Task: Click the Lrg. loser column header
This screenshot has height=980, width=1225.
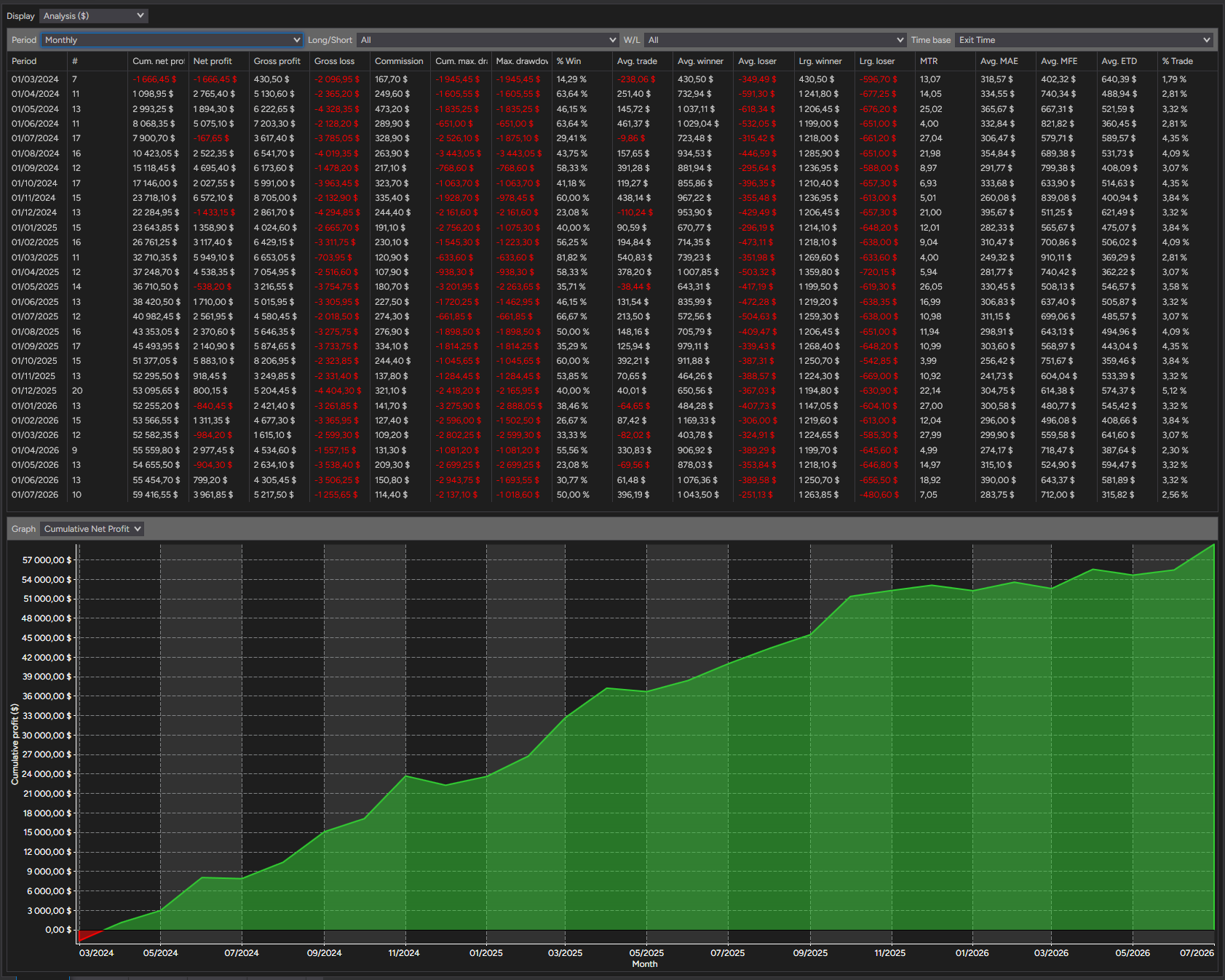Action: click(x=885, y=61)
